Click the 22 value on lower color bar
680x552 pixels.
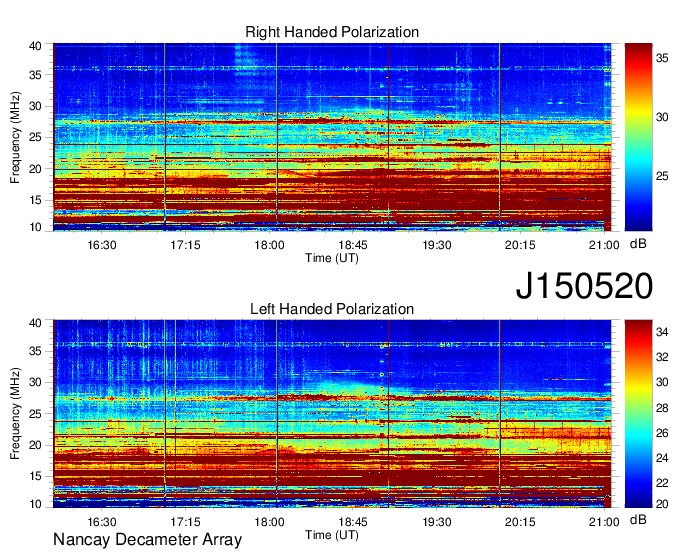(662, 483)
